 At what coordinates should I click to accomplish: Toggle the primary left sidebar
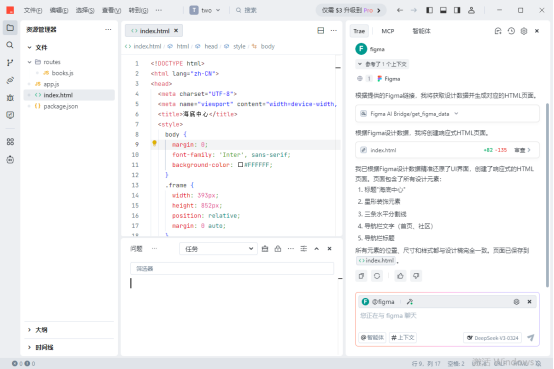point(429,10)
